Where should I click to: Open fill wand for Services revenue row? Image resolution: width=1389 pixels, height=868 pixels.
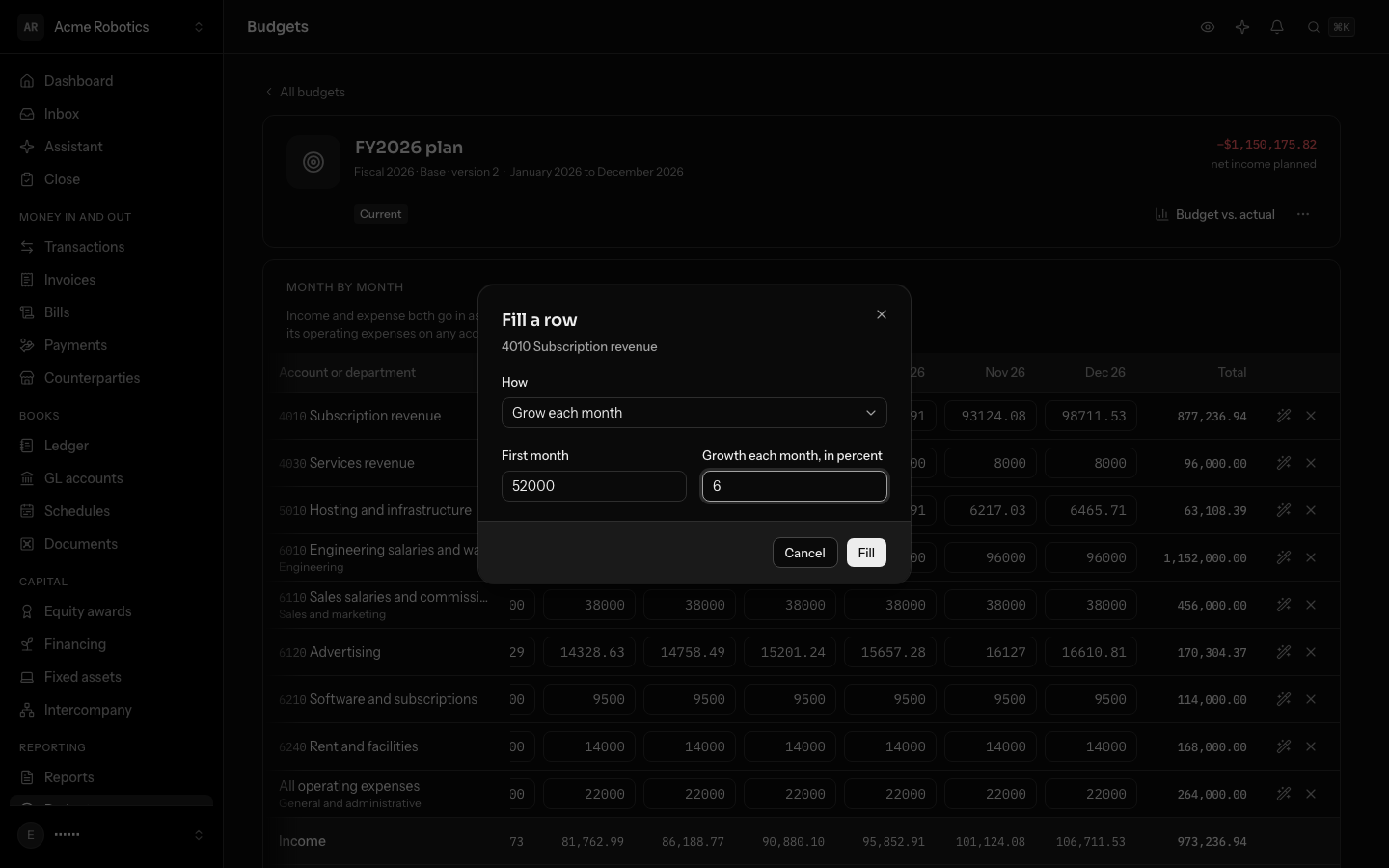1284,463
